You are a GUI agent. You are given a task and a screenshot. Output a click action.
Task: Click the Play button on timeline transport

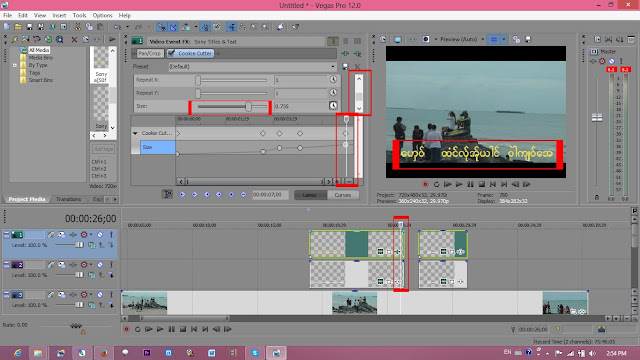pyautogui.click(x=160, y=329)
